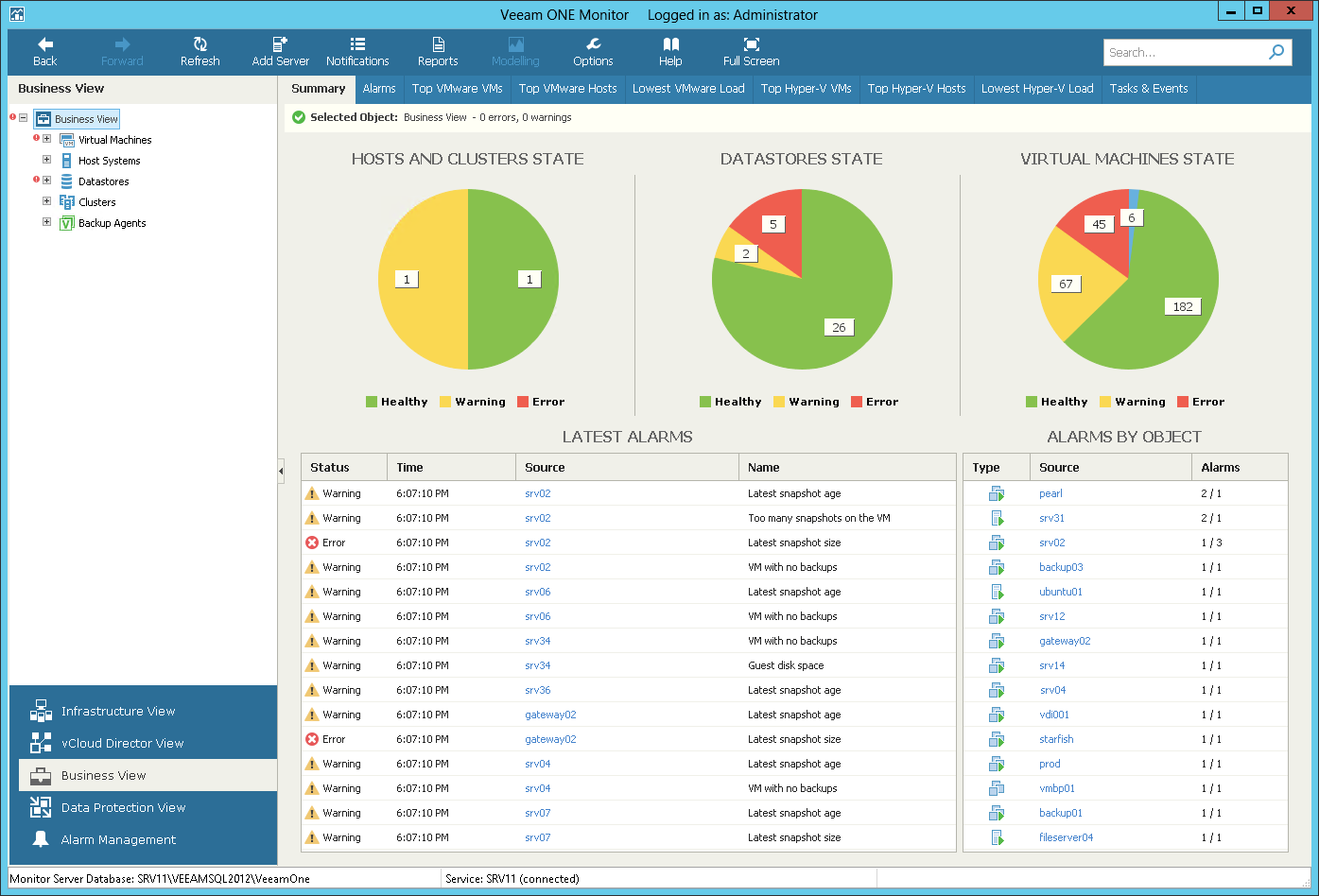The width and height of the screenshot is (1319, 896).
Task: Open the starfish source link
Action: click(1056, 739)
